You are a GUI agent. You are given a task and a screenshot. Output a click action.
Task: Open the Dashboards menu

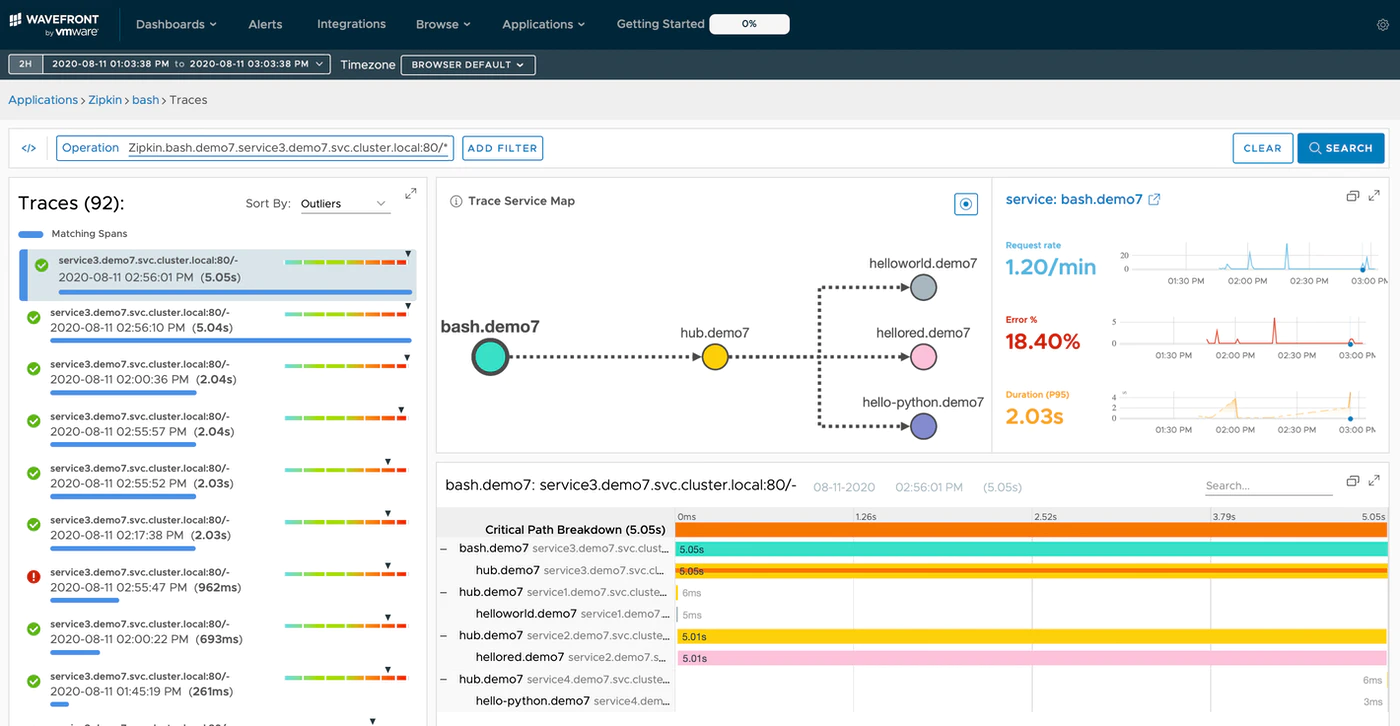coord(176,24)
